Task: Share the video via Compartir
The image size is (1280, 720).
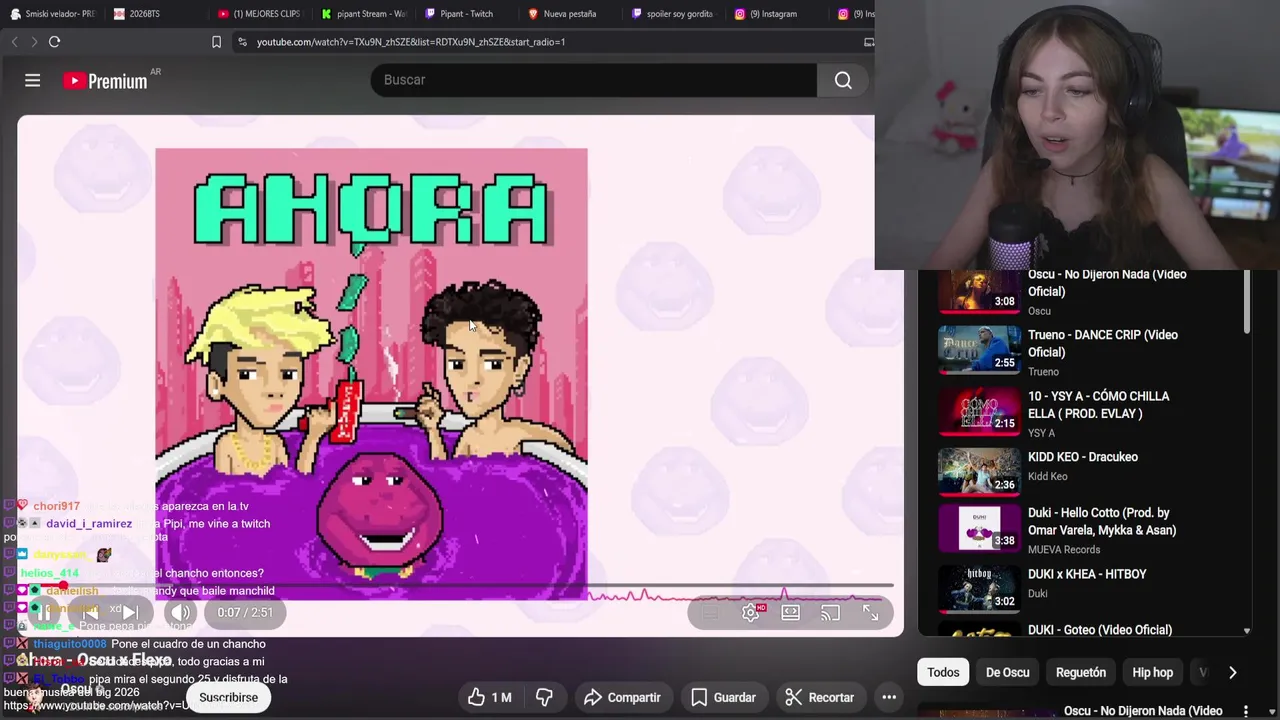Action: [x=622, y=697]
